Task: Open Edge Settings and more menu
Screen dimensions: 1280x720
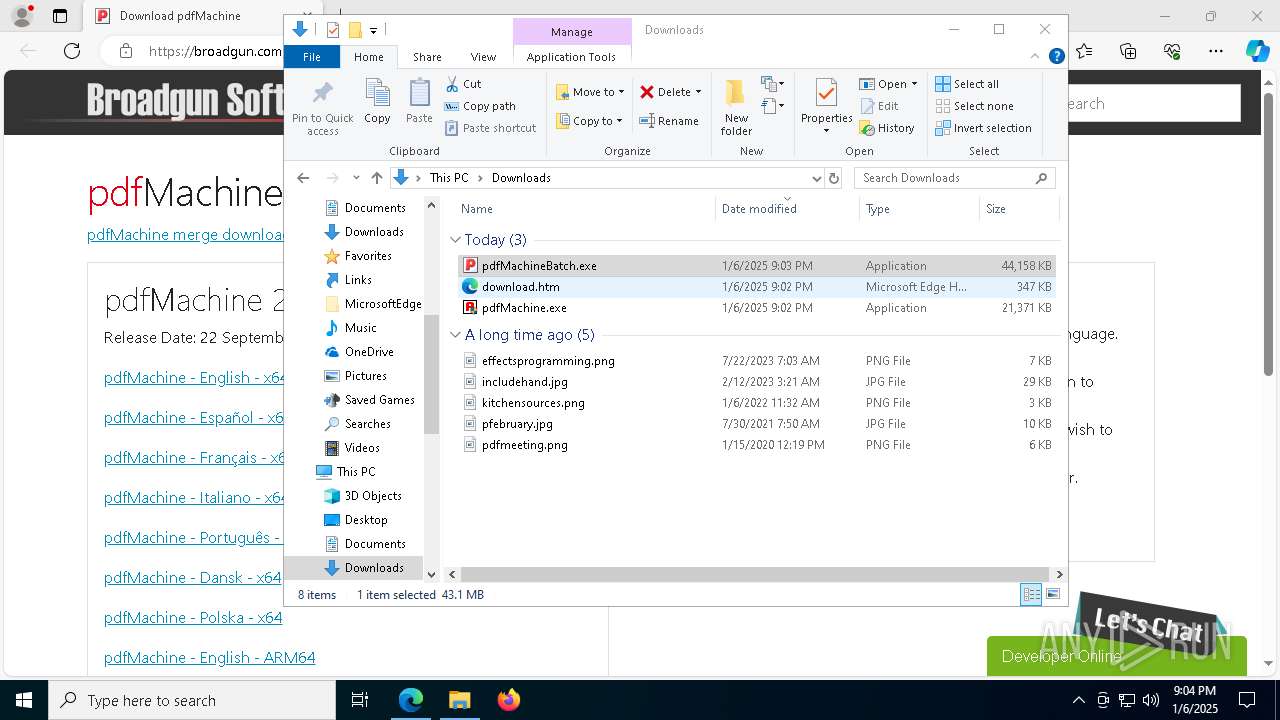Action: tap(1216, 51)
